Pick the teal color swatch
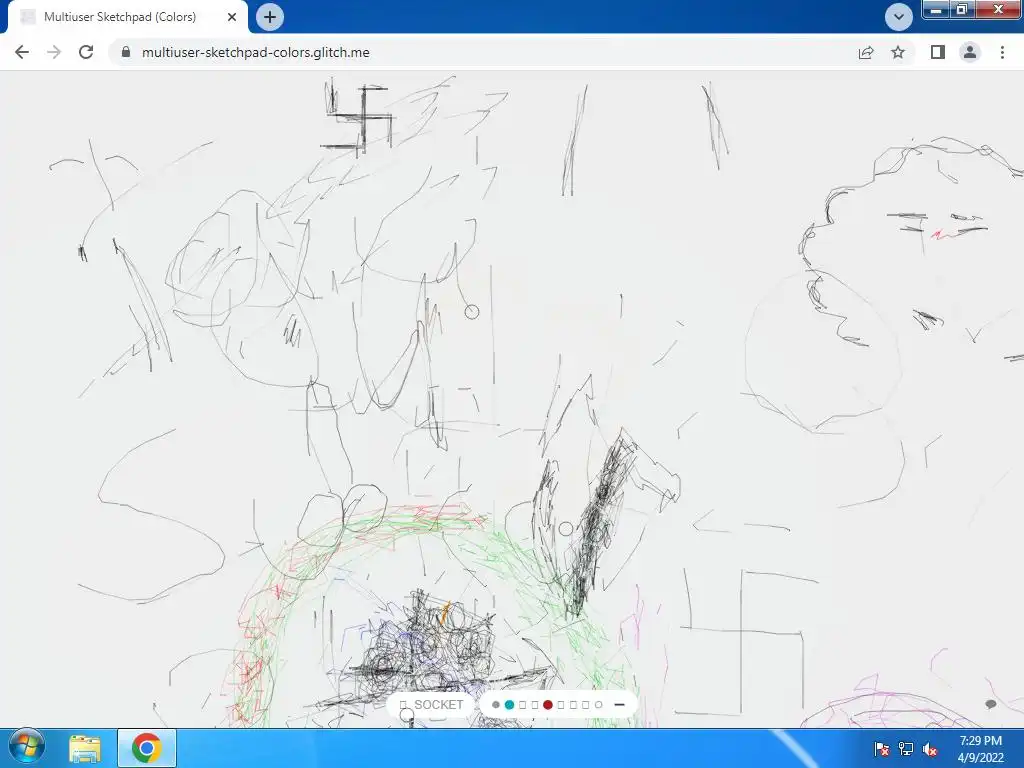 click(x=509, y=705)
